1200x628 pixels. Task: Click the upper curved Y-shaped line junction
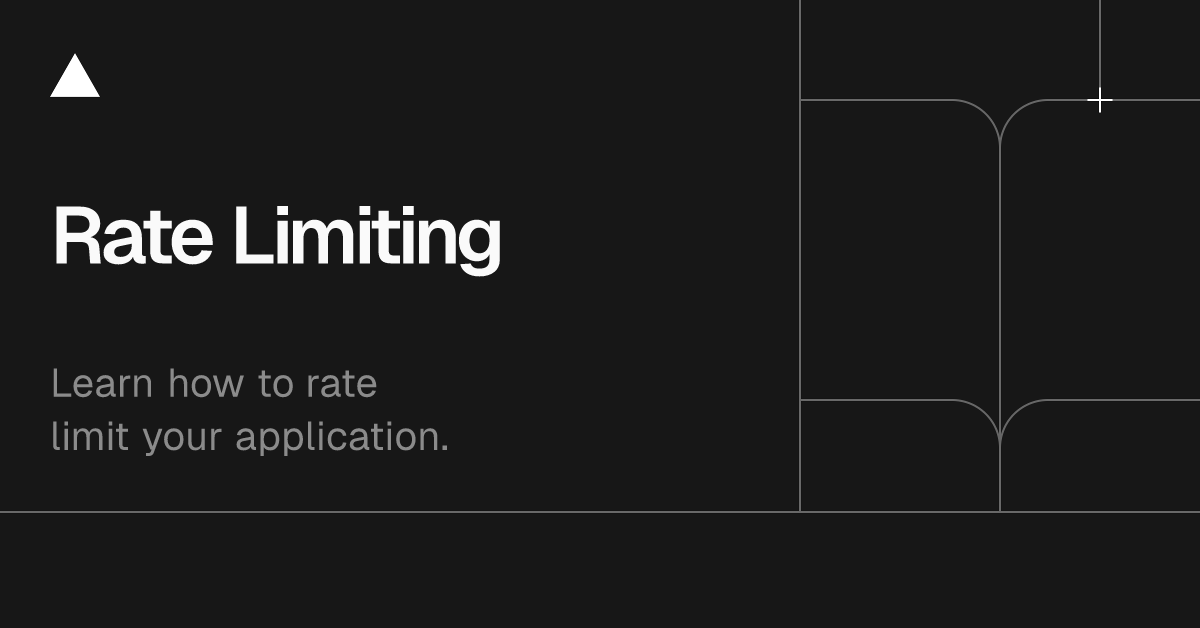tap(1000, 122)
